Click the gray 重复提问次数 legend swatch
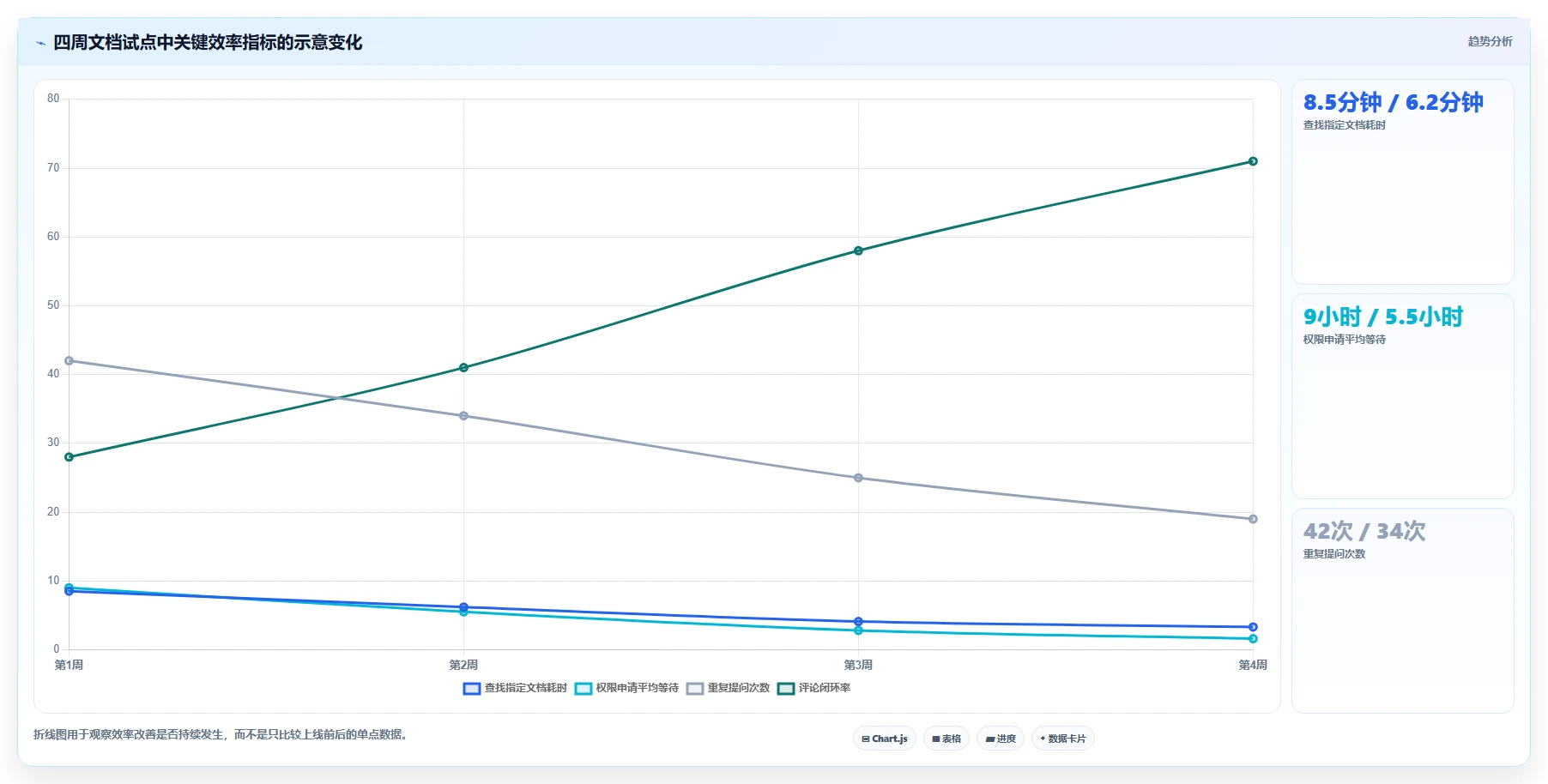This screenshot has width=1548, height=784. tap(695, 688)
